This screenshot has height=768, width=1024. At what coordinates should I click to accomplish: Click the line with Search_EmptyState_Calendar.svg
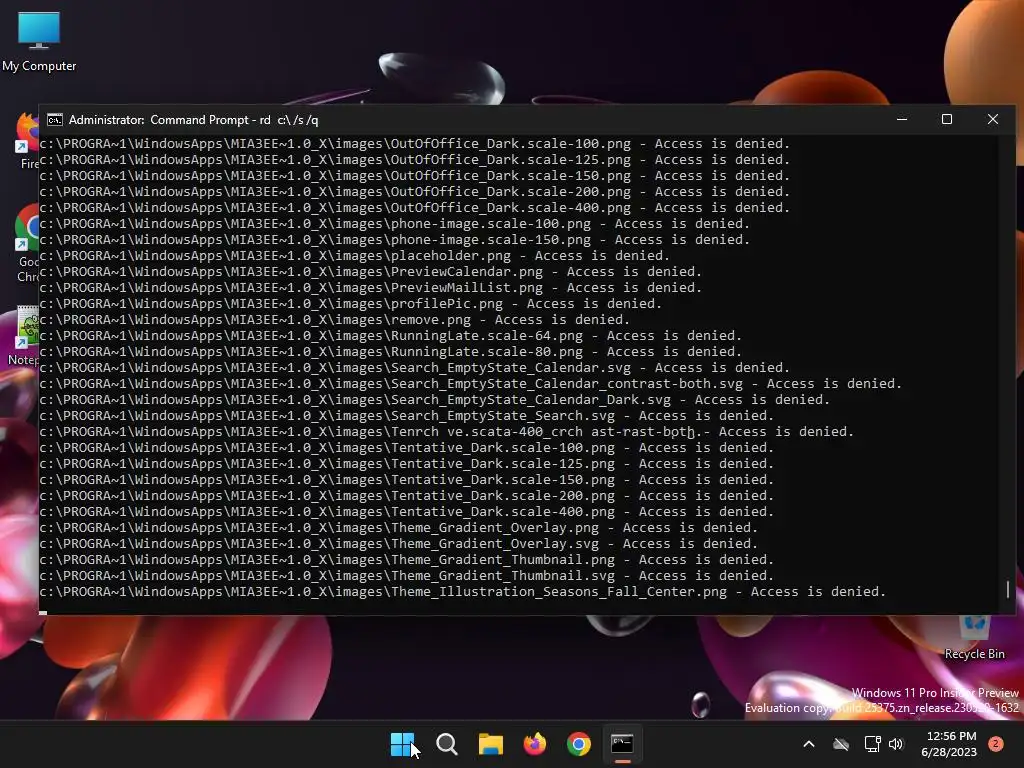(414, 368)
